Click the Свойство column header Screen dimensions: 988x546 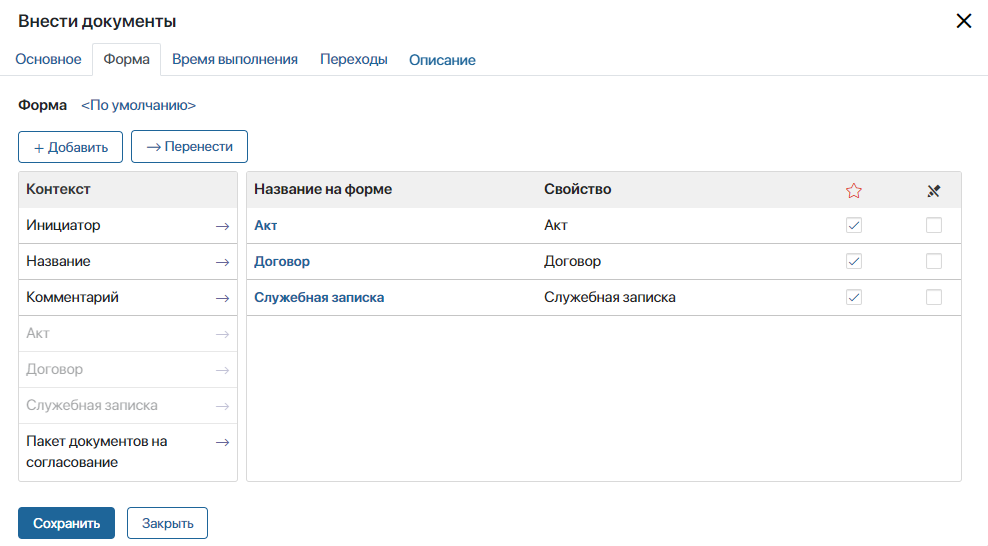point(578,190)
